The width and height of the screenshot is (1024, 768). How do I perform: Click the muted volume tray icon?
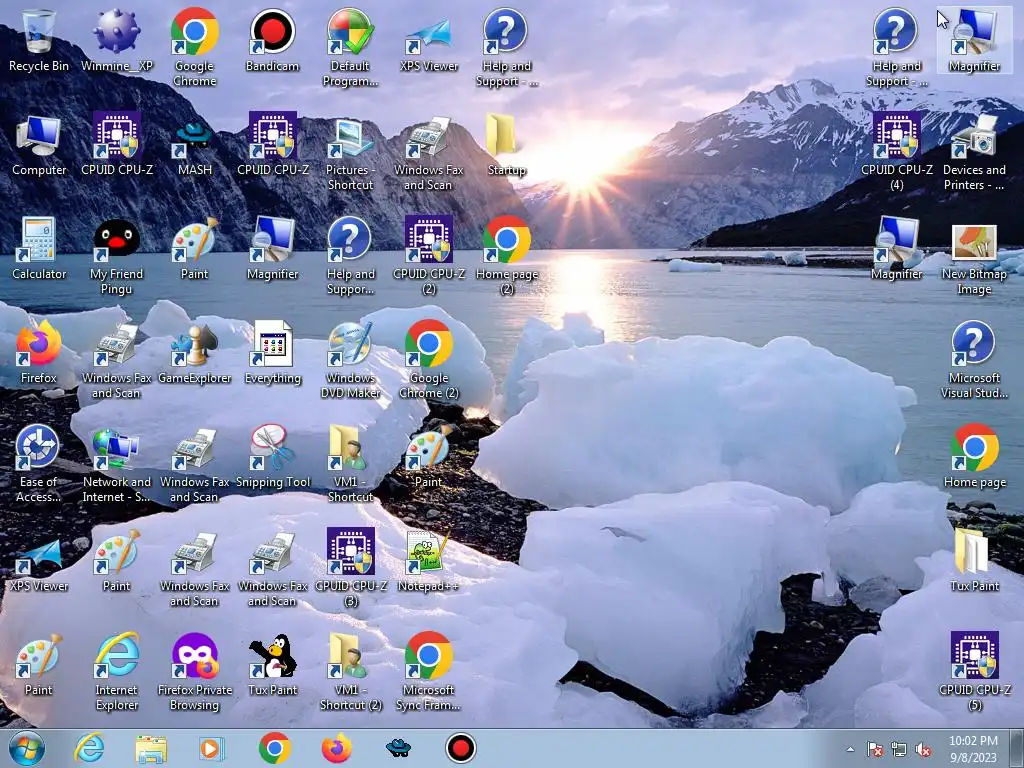pyautogui.click(x=923, y=749)
